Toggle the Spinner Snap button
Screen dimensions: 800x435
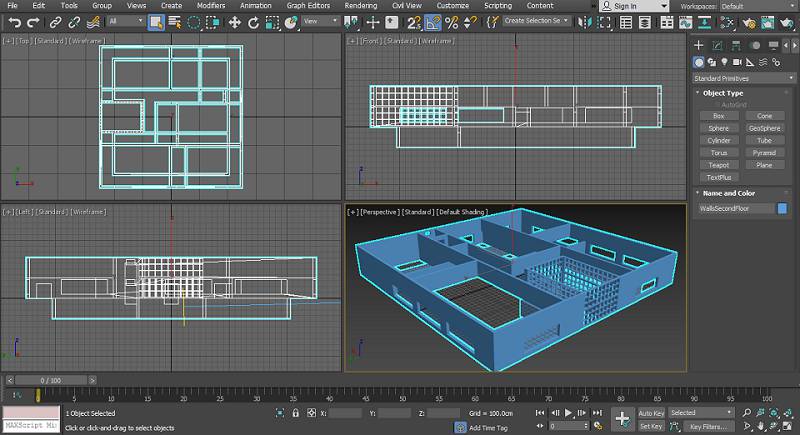(x=470, y=22)
